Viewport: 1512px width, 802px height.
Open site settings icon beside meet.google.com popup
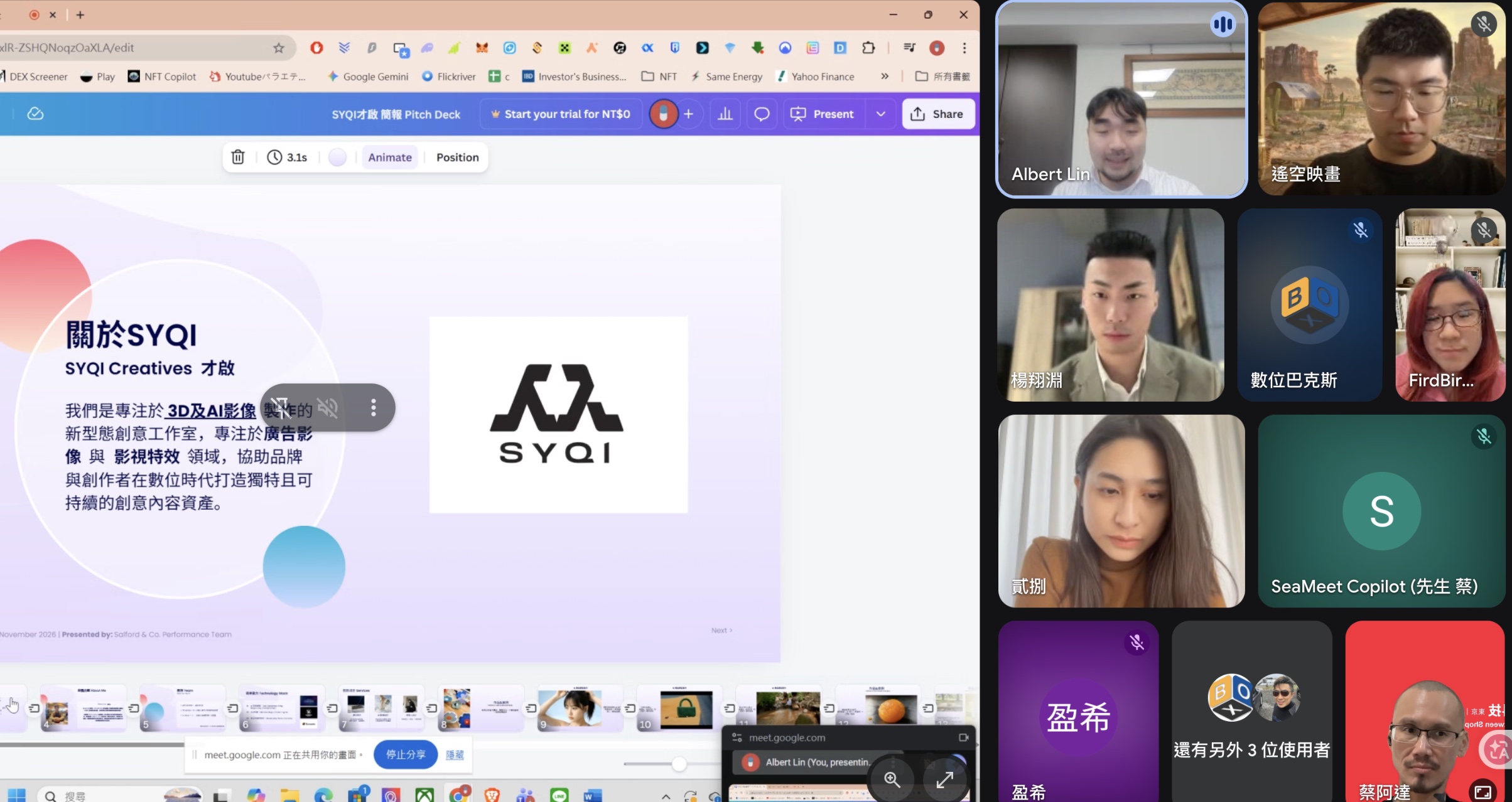point(737,737)
